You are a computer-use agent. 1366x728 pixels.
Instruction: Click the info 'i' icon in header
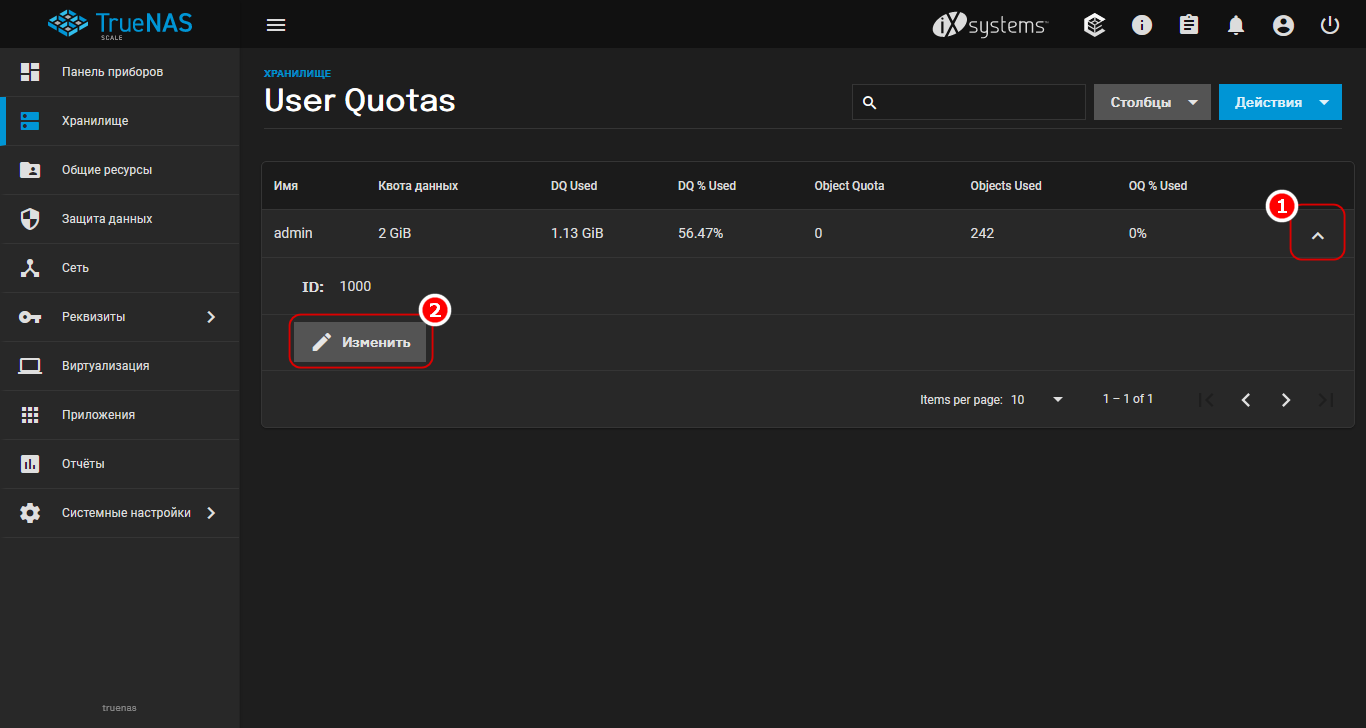coord(1142,25)
